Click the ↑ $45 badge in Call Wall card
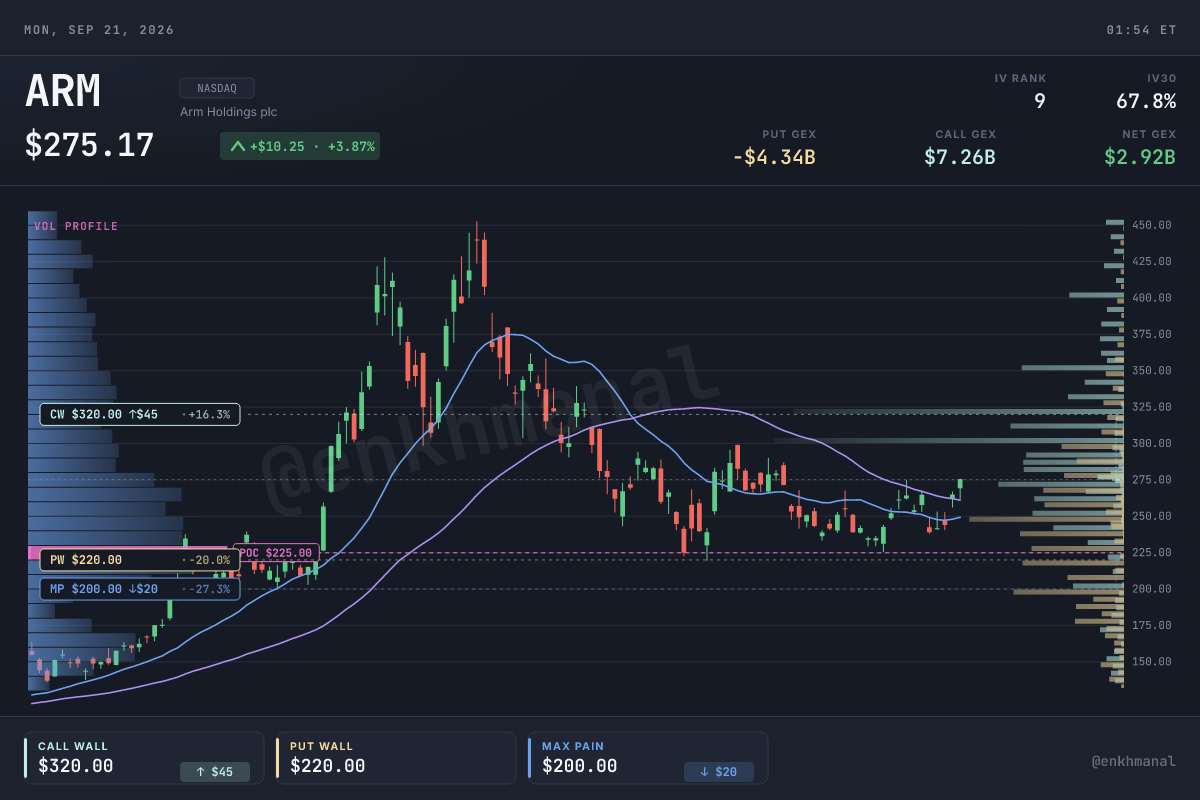 [x=215, y=772]
